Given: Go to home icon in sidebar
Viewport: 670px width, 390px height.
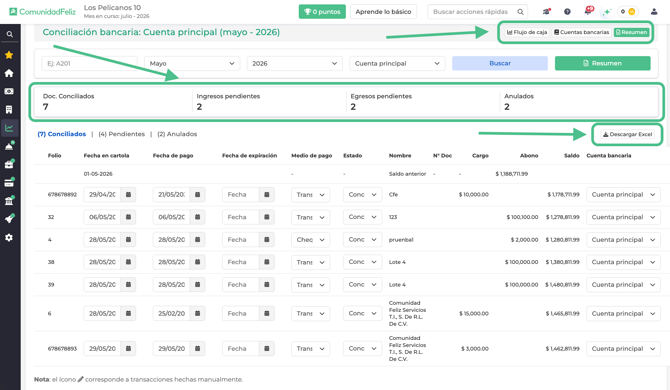Looking at the screenshot, I should pos(9,73).
